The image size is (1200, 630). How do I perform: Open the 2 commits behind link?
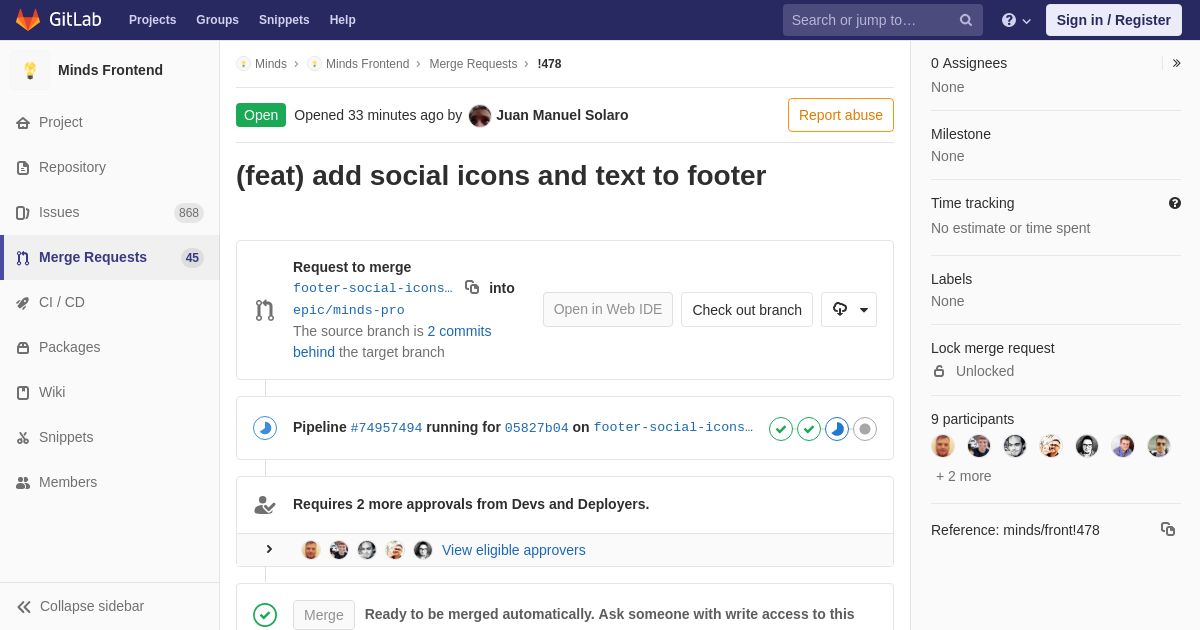coord(392,341)
